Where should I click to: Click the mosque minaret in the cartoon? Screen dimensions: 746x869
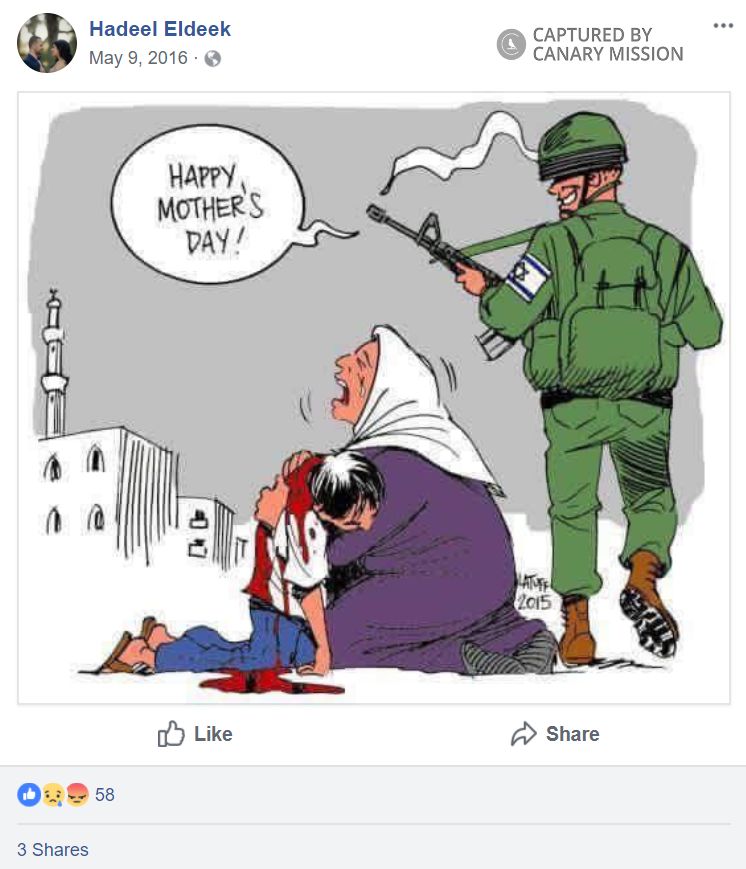point(54,363)
